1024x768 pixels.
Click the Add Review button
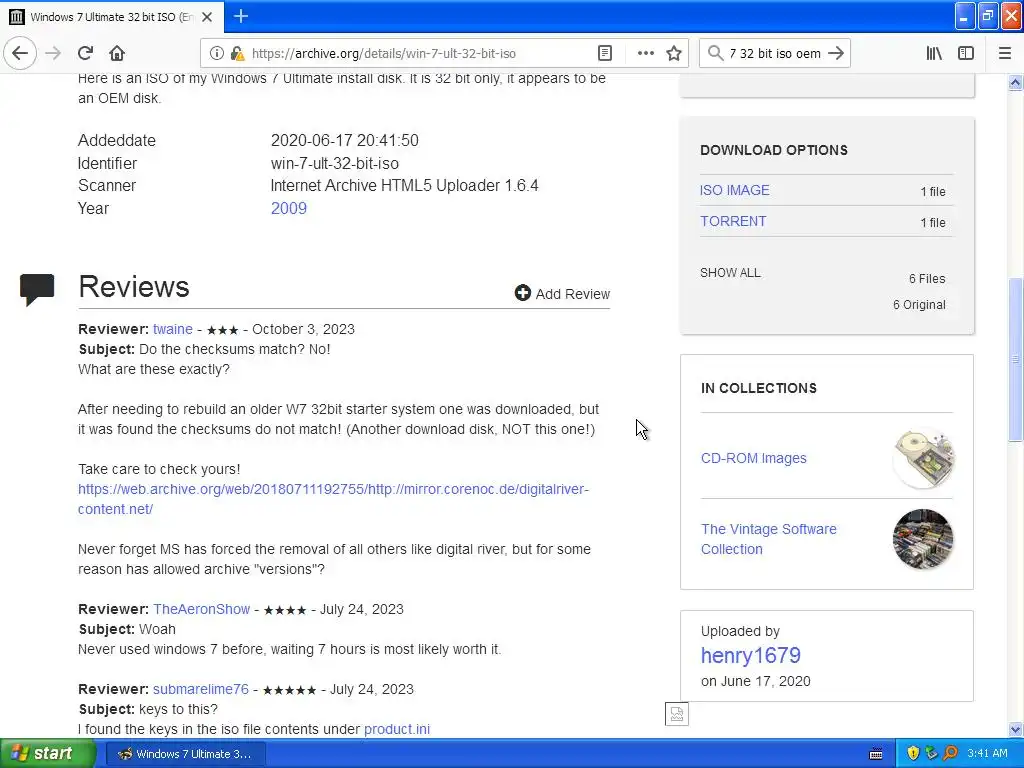tap(562, 294)
